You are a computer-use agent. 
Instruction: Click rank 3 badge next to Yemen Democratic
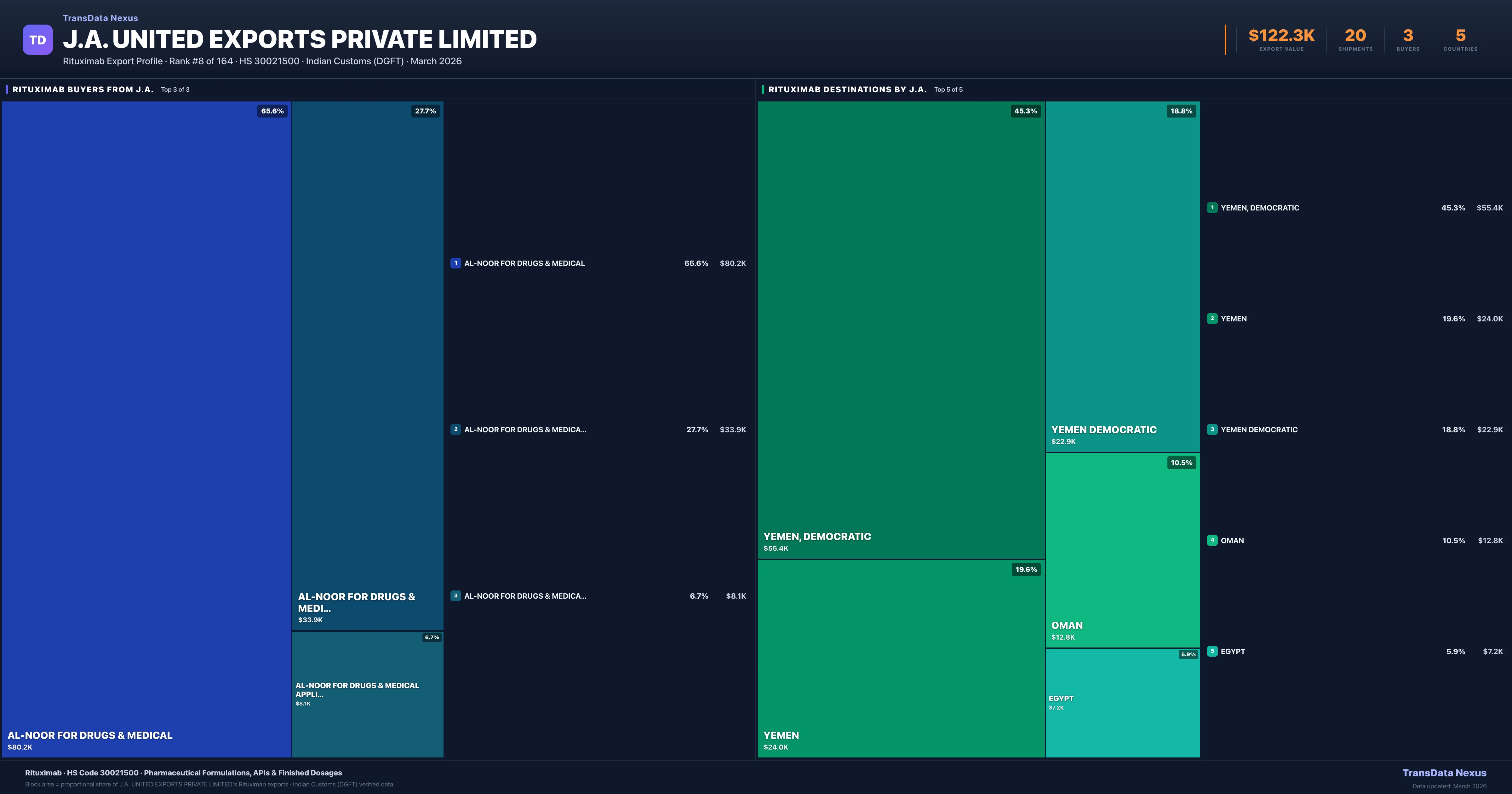pos(1212,429)
